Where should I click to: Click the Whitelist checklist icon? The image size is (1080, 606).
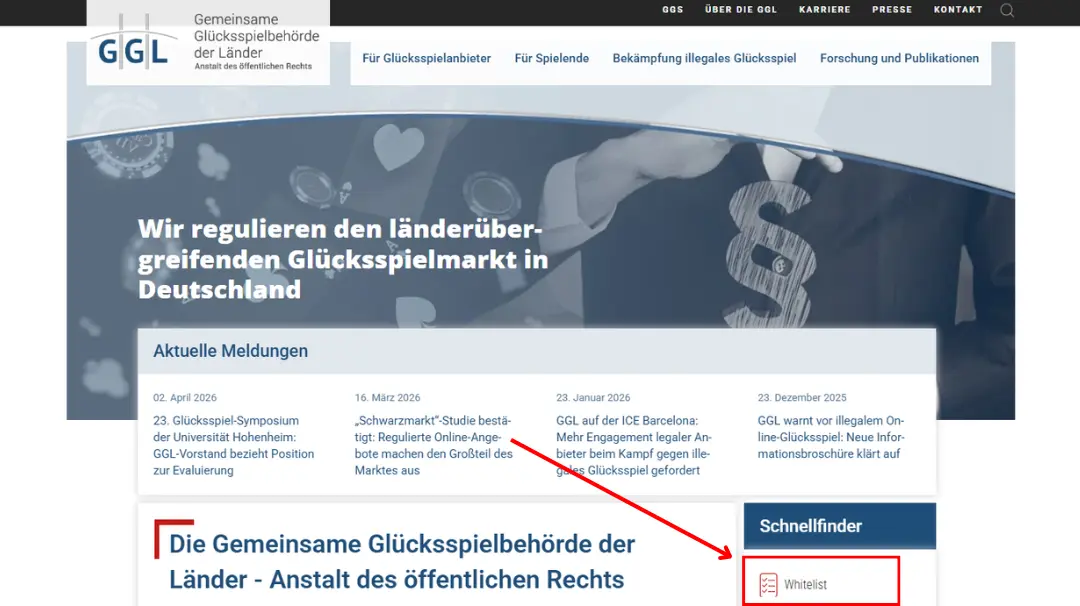coord(768,584)
